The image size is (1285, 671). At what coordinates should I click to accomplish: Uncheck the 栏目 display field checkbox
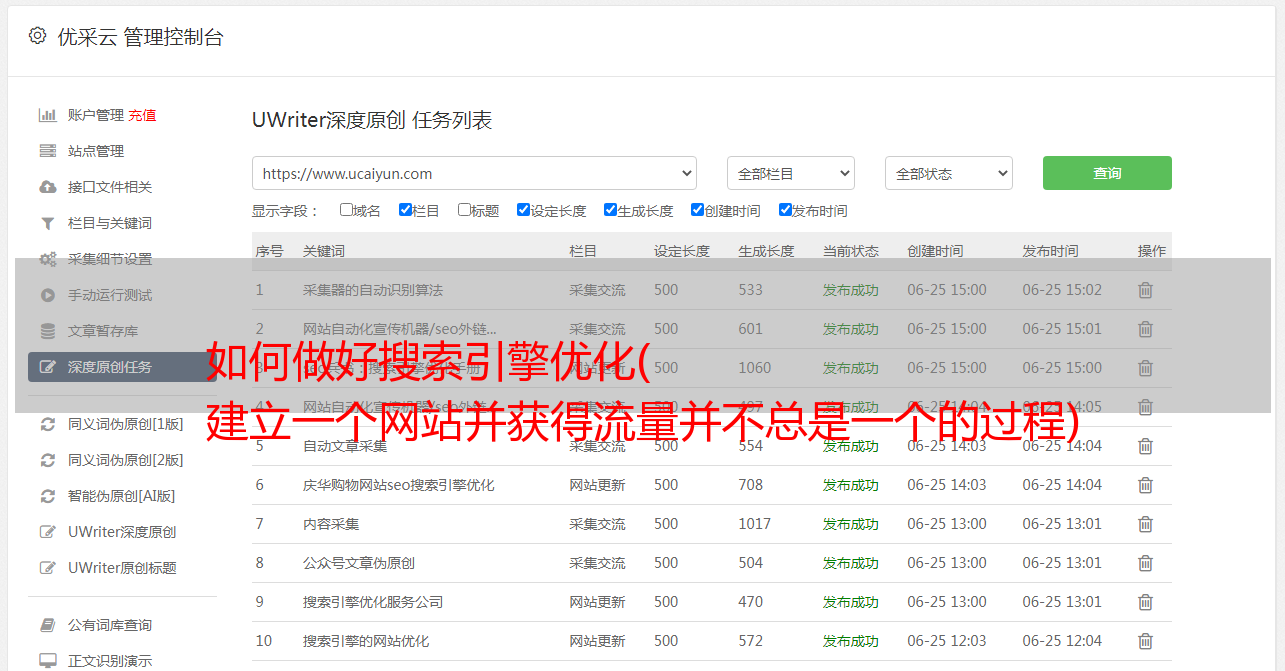[x=405, y=210]
